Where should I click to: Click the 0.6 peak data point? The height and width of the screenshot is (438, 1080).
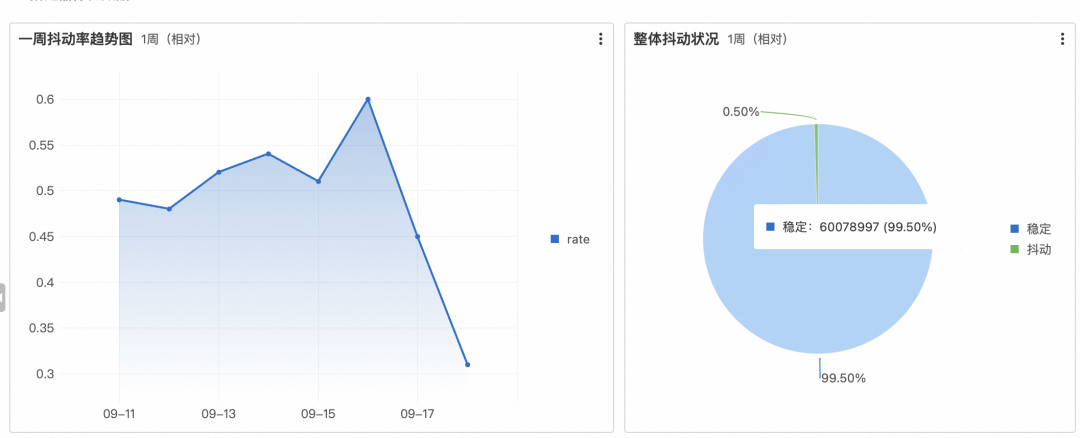click(x=368, y=99)
